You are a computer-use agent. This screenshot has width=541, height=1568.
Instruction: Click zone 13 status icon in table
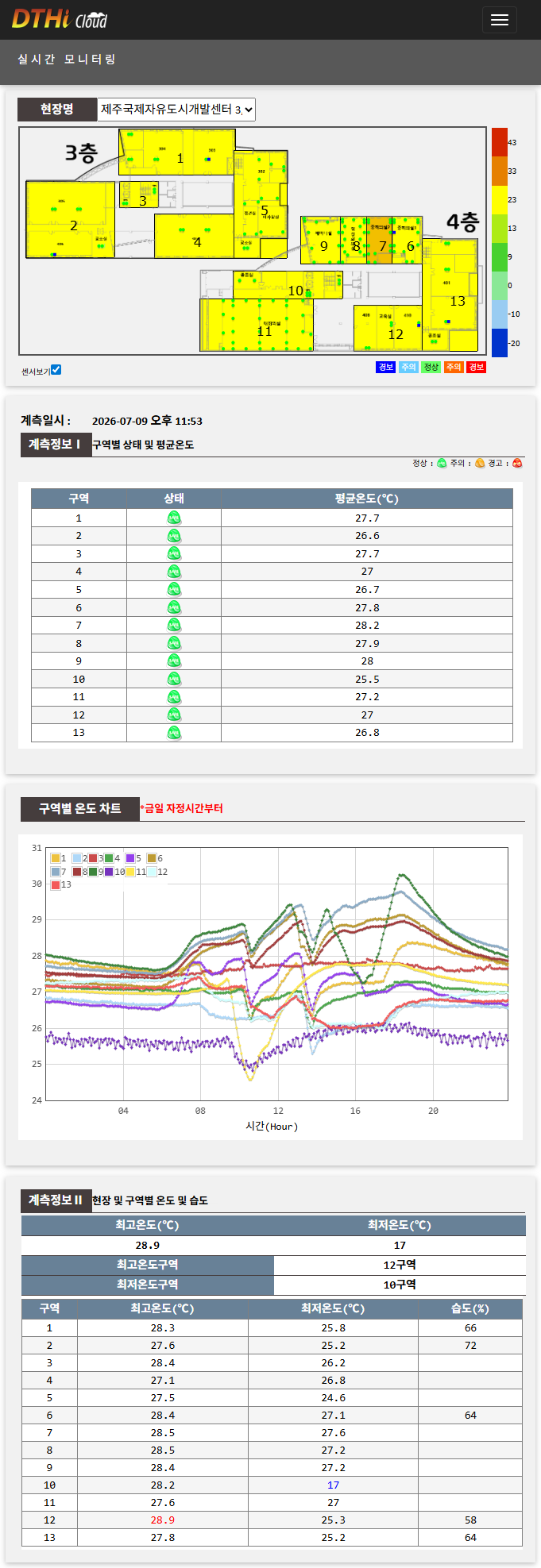174,733
